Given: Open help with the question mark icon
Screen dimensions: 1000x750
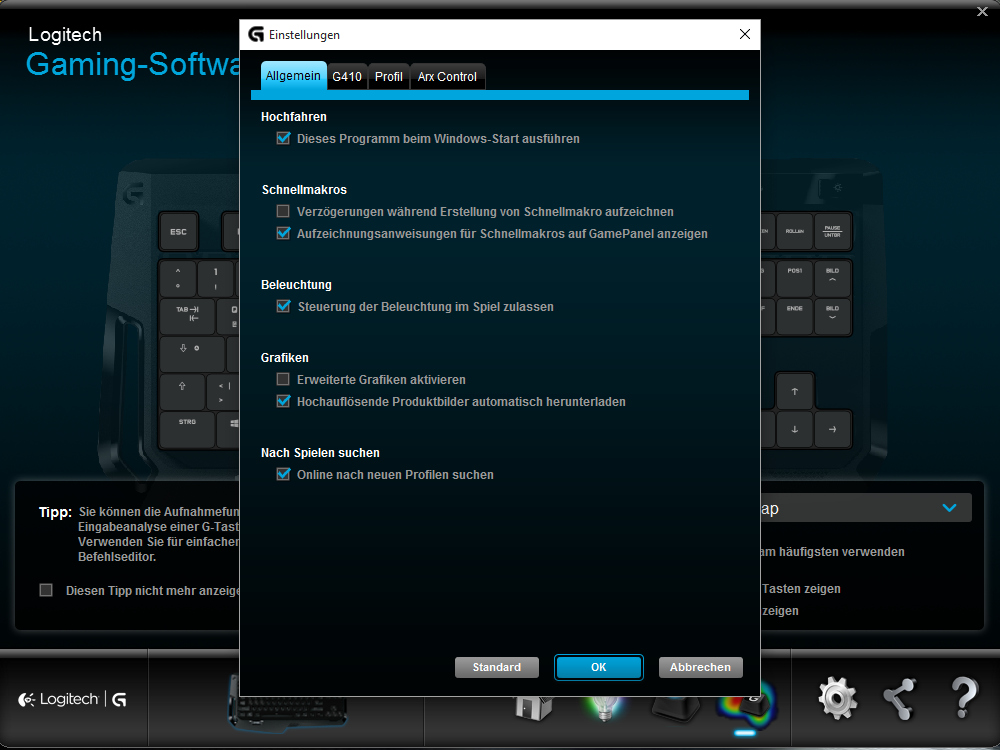Looking at the screenshot, I should coord(964,698).
